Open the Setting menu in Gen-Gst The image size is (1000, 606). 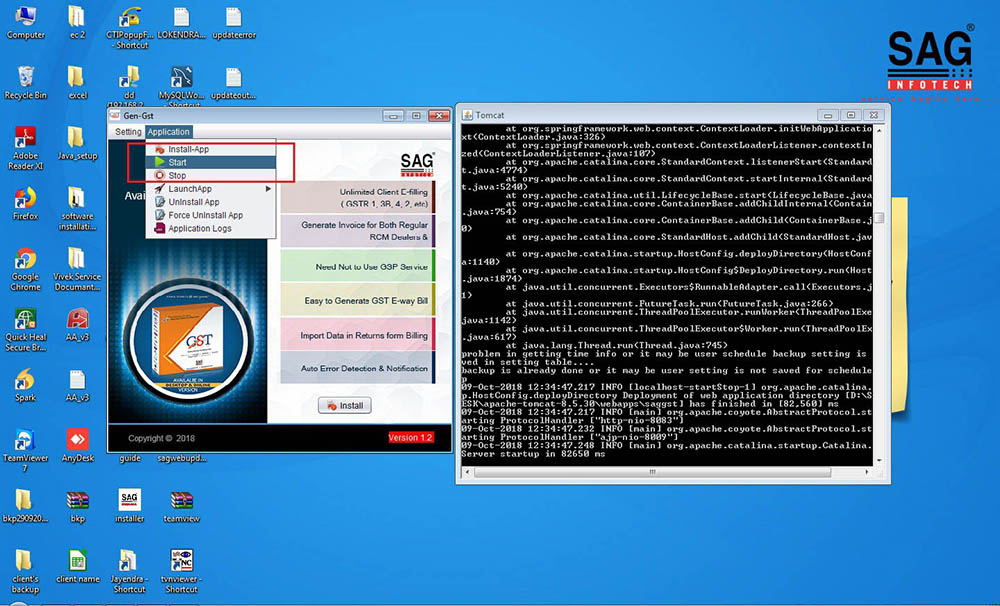pos(128,132)
